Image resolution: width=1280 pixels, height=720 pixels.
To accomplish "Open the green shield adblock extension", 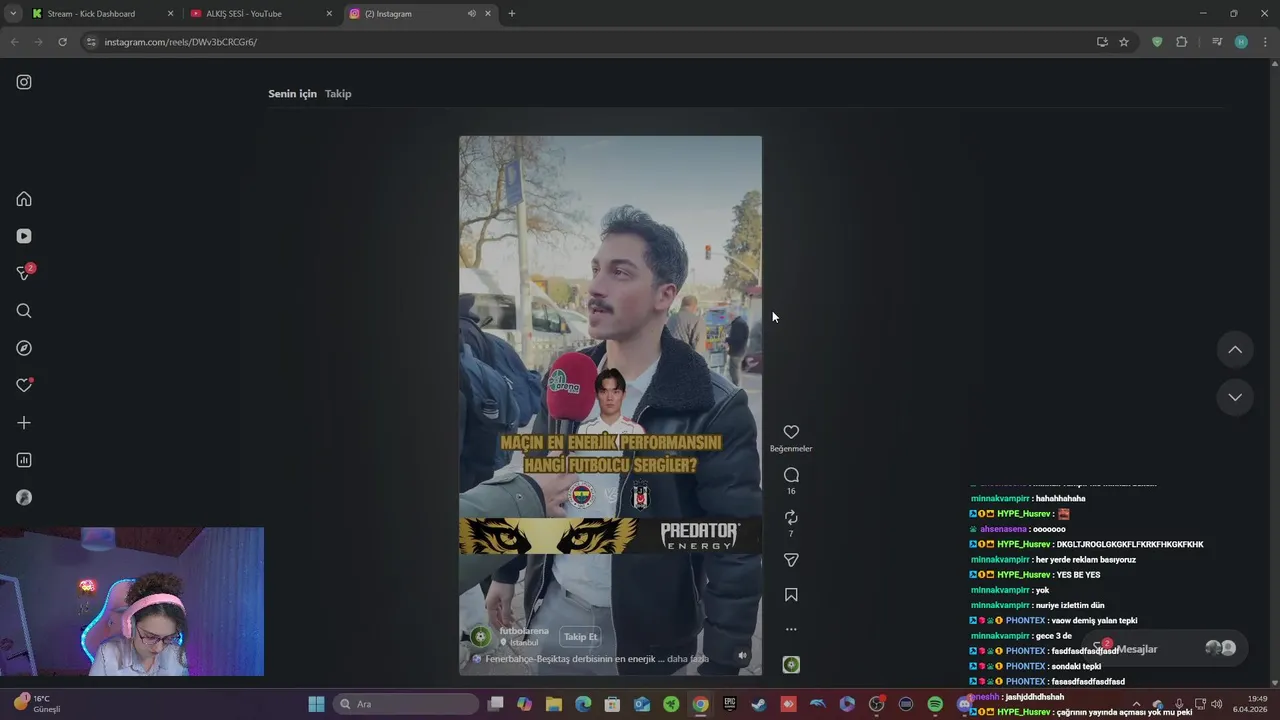I will 1157,42.
